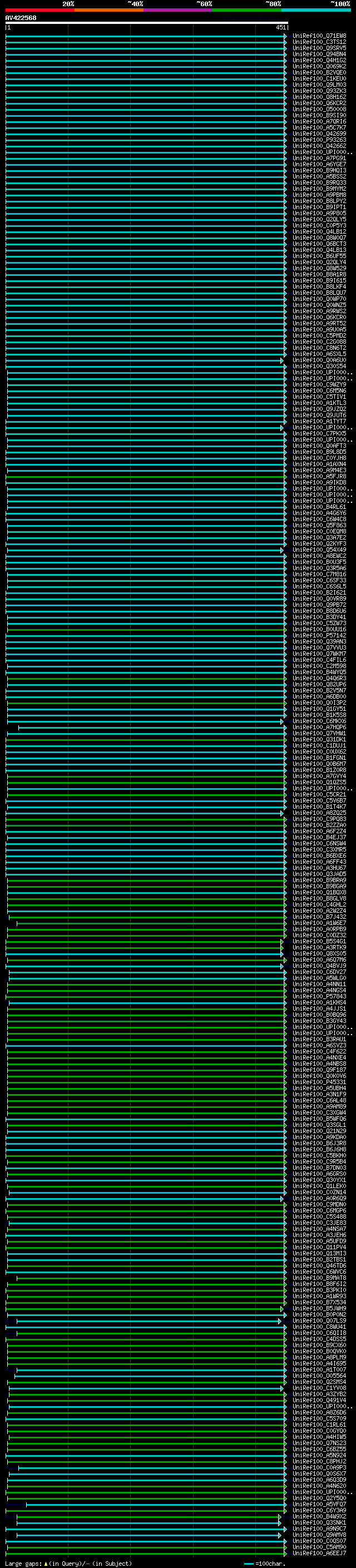Open the UniRef100_Q71EW8 hit label

pyautogui.click(x=319, y=36)
